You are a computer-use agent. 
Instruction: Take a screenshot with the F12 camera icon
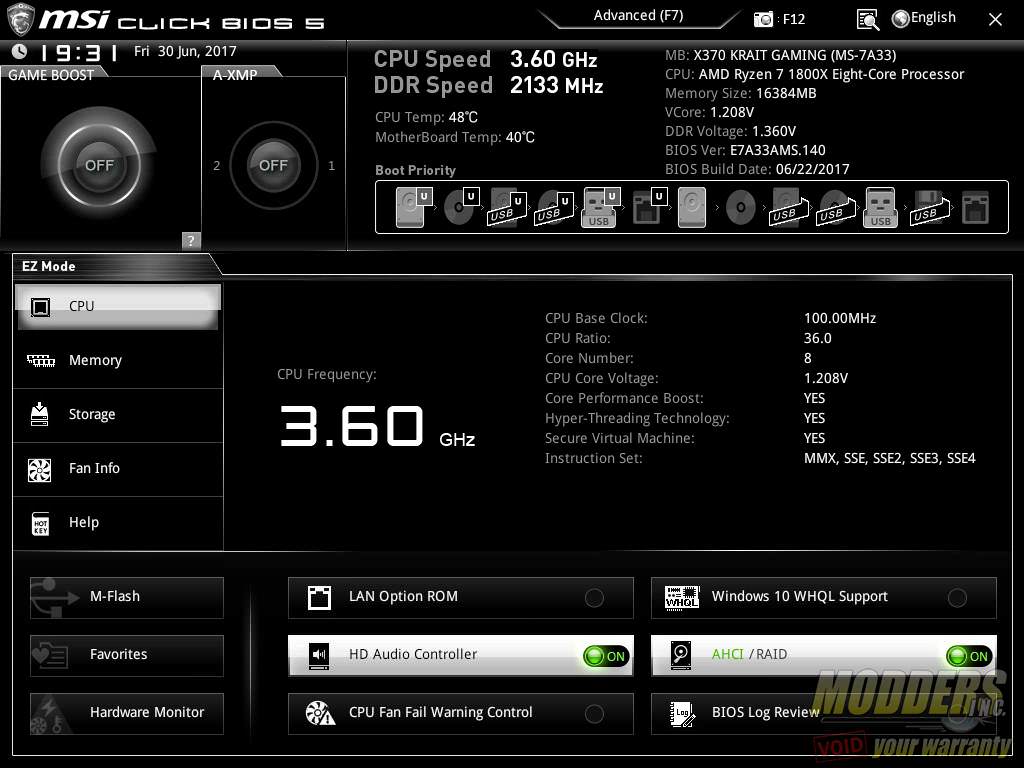(763, 19)
